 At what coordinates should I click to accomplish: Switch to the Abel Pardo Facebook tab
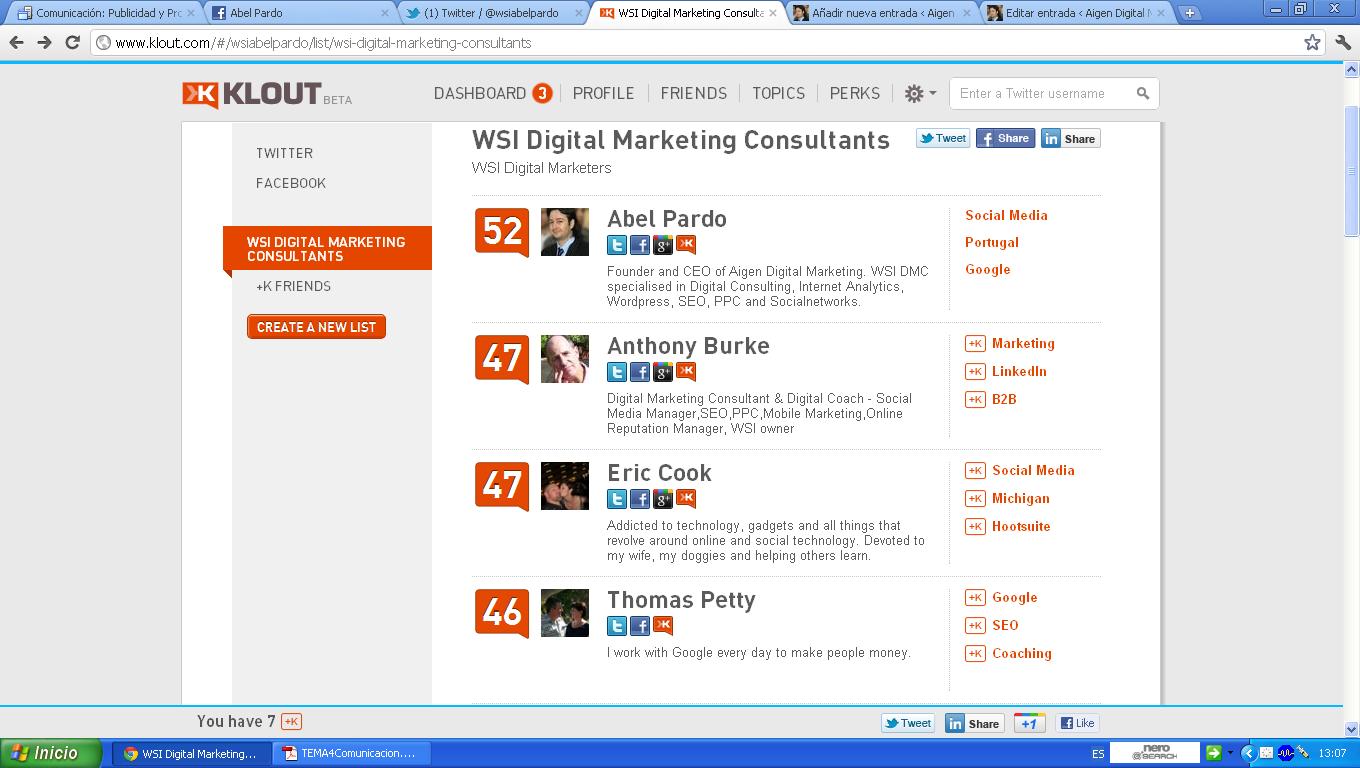tap(297, 13)
